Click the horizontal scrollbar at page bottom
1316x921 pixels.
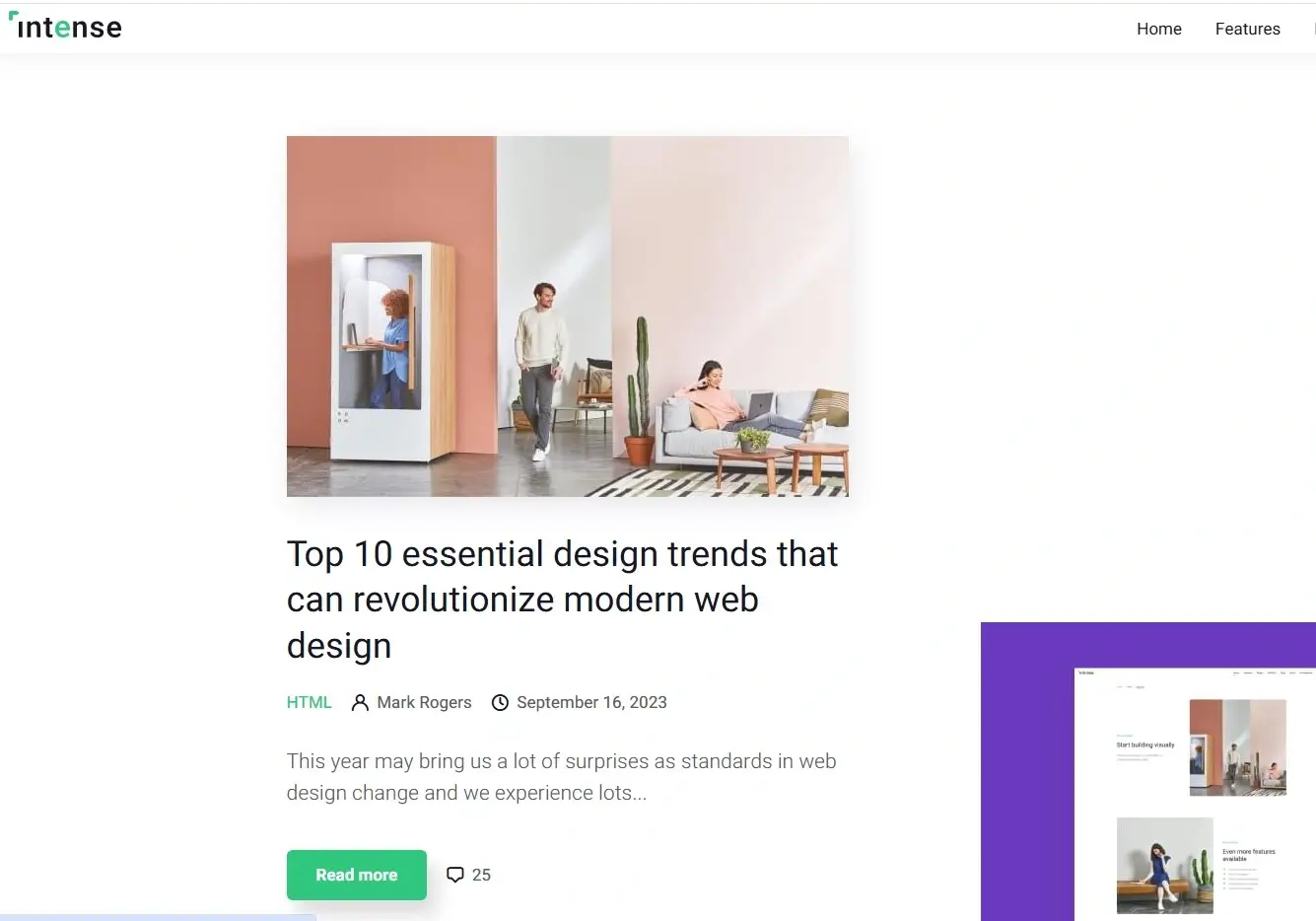coord(158,917)
